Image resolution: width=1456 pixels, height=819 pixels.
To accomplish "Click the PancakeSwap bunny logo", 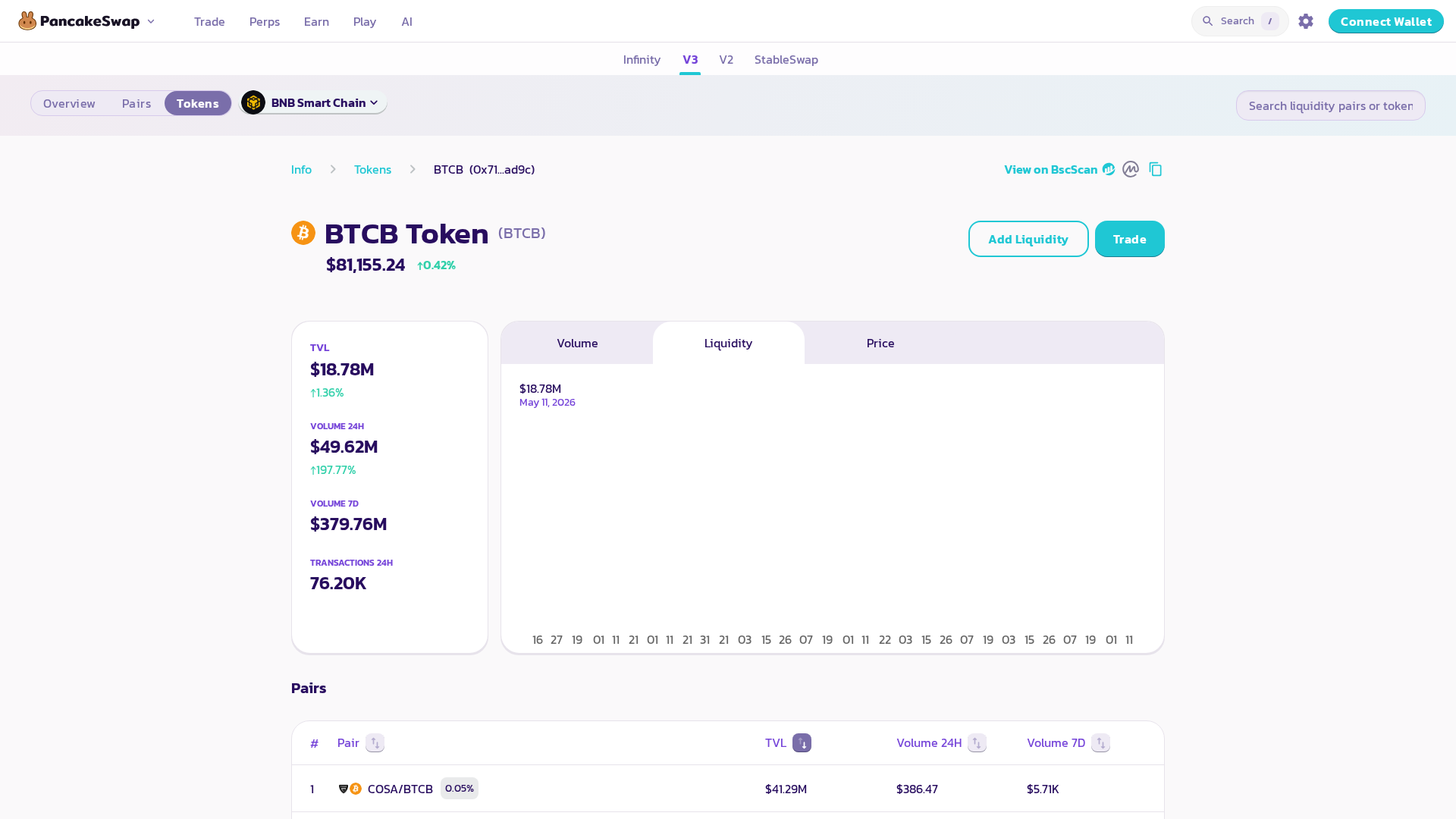I will point(27,21).
